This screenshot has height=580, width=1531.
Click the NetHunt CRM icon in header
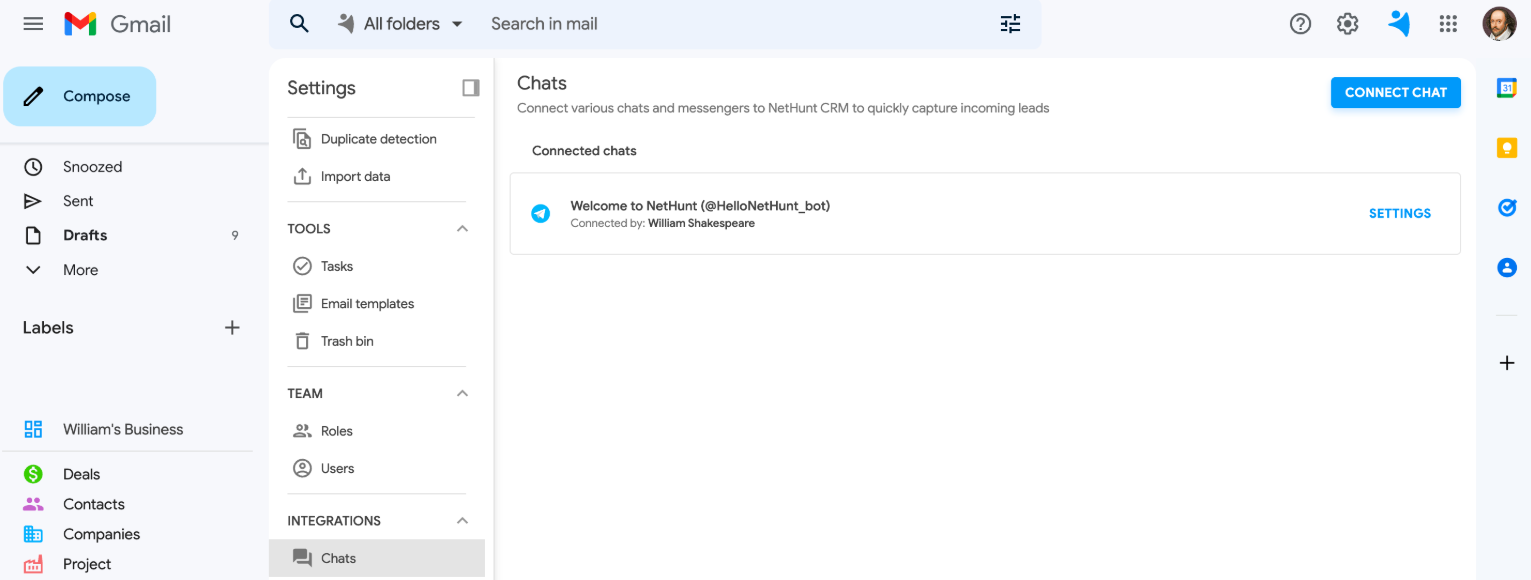1399,23
